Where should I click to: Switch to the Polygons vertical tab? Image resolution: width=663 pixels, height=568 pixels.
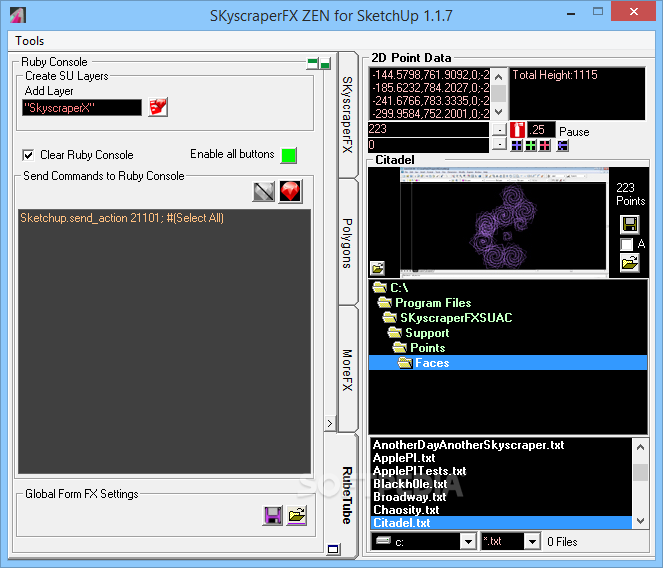tap(347, 243)
